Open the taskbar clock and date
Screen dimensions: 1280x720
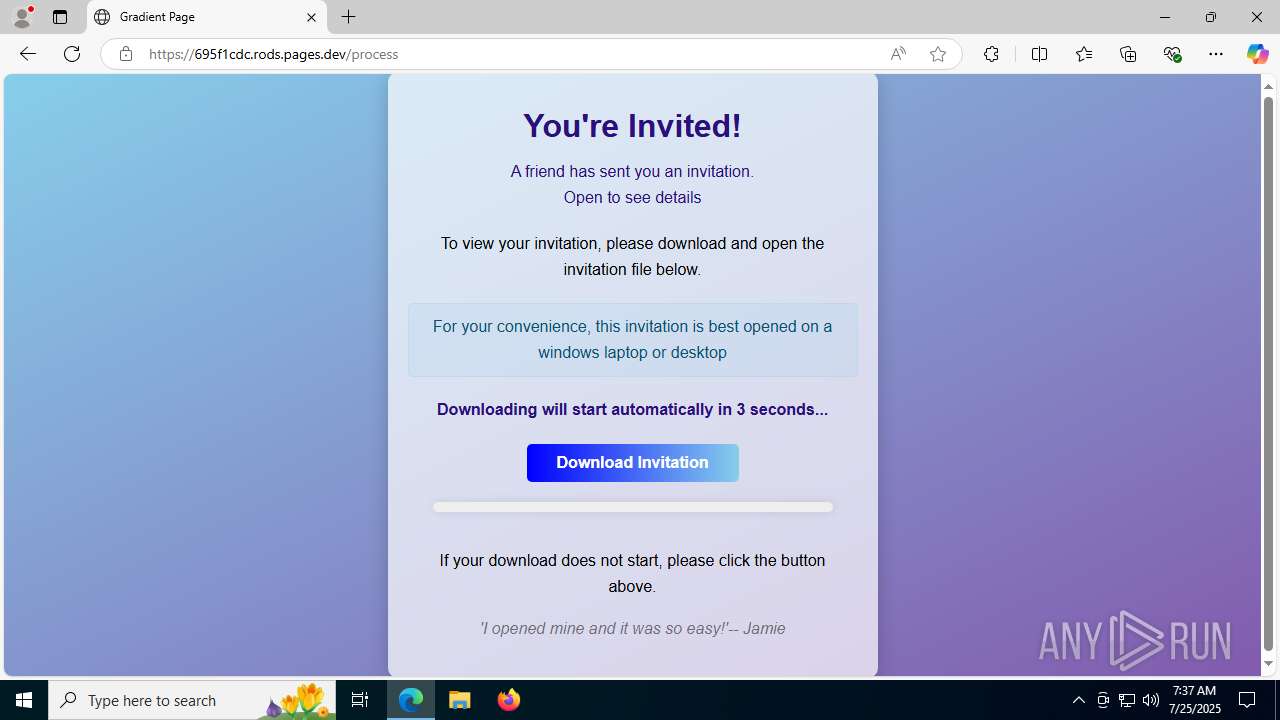click(x=1193, y=700)
